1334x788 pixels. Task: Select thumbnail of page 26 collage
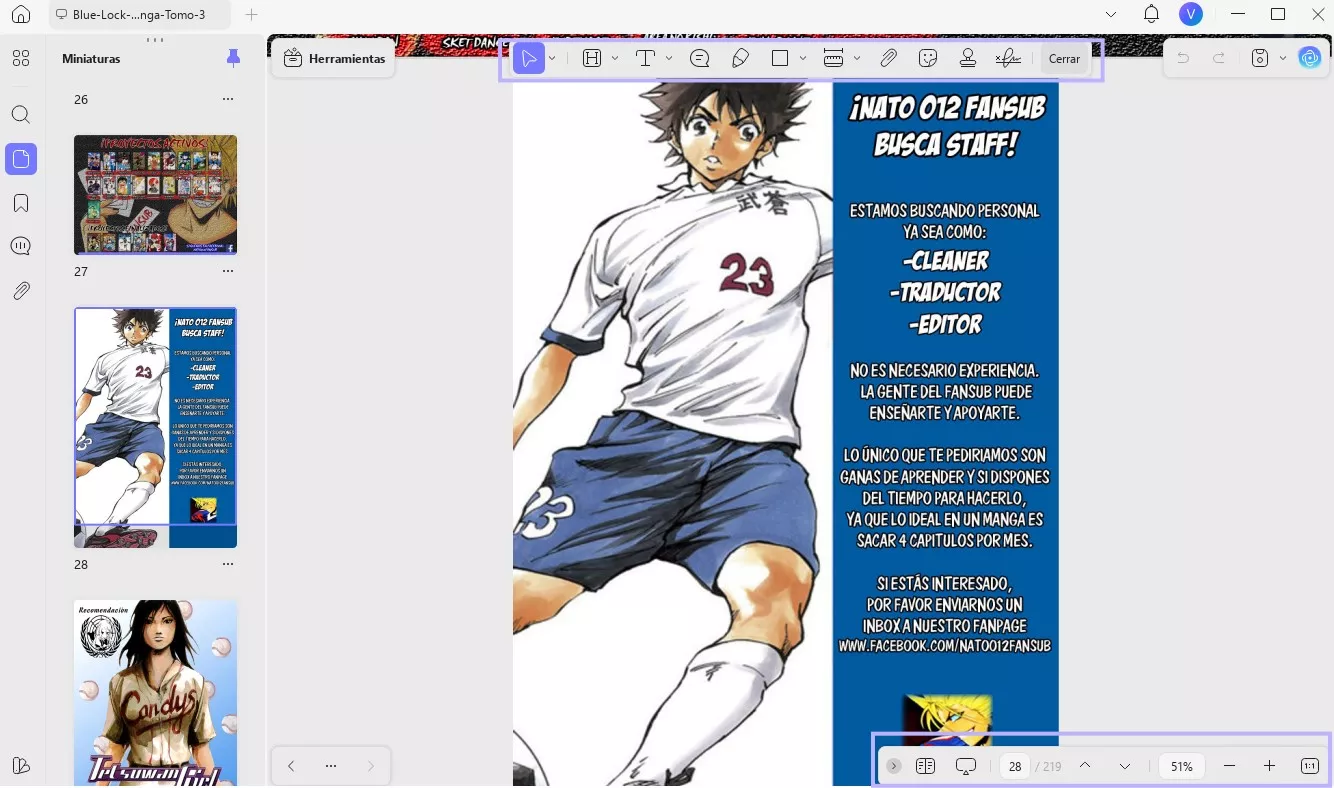click(156, 195)
